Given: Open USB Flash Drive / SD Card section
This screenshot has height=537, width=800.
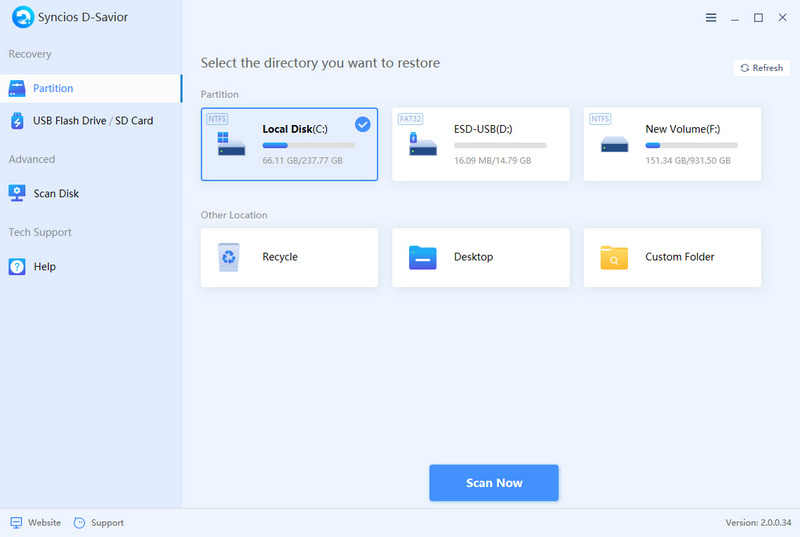Looking at the screenshot, I should coord(92,121).
